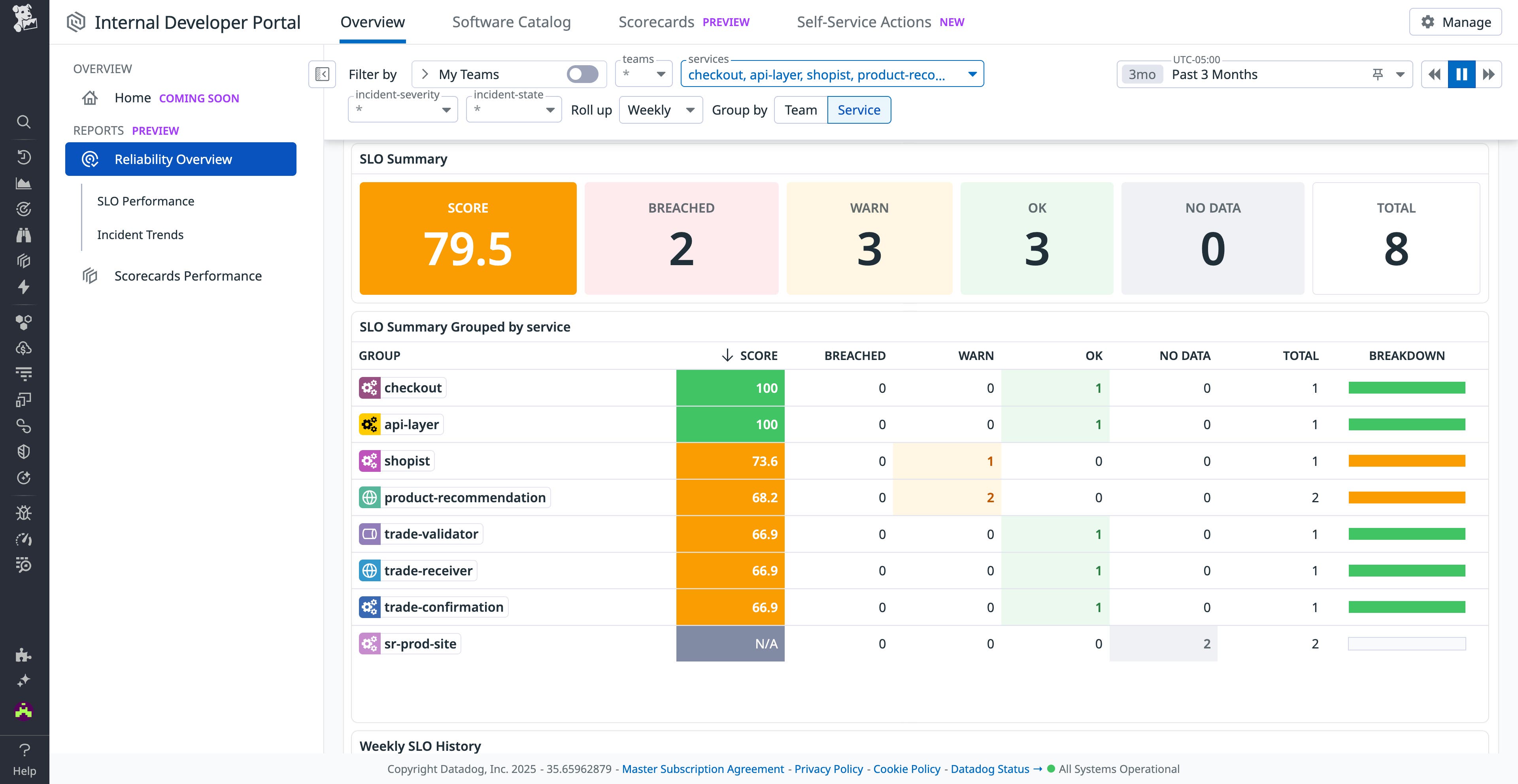Switch grouping to Team
This screenshot has height=784, width=1518.
(800, 109)
